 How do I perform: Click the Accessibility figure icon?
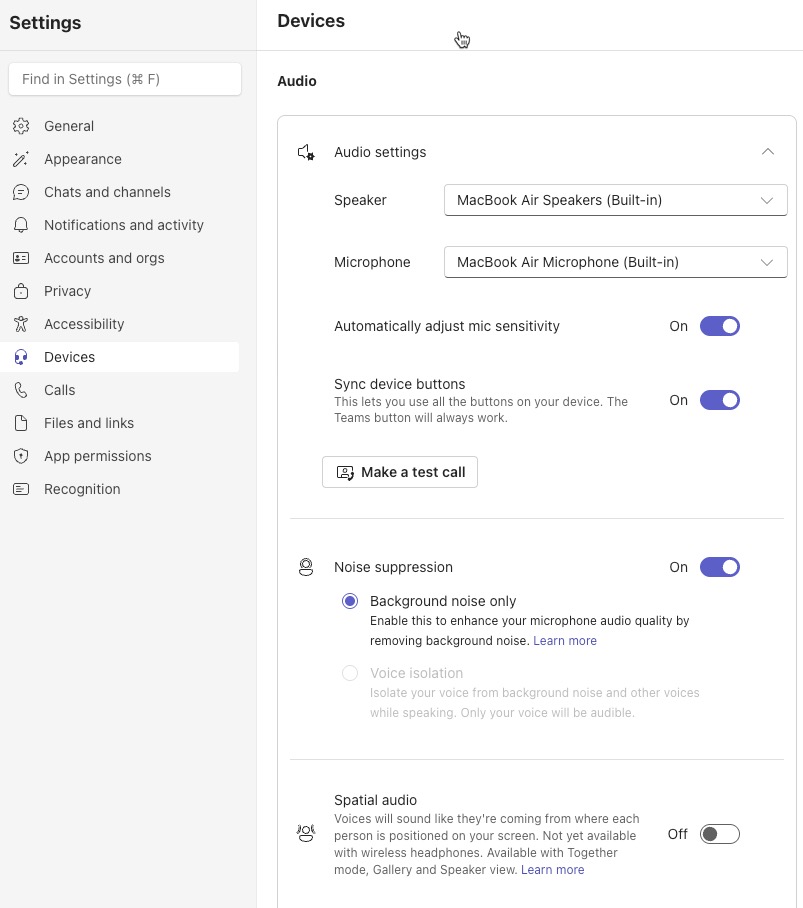(x=21, y=324)
